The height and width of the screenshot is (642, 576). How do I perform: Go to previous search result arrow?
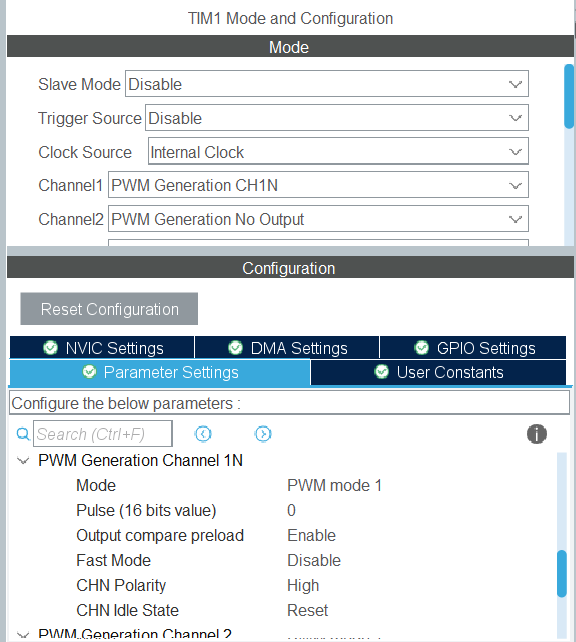(203, 434)
